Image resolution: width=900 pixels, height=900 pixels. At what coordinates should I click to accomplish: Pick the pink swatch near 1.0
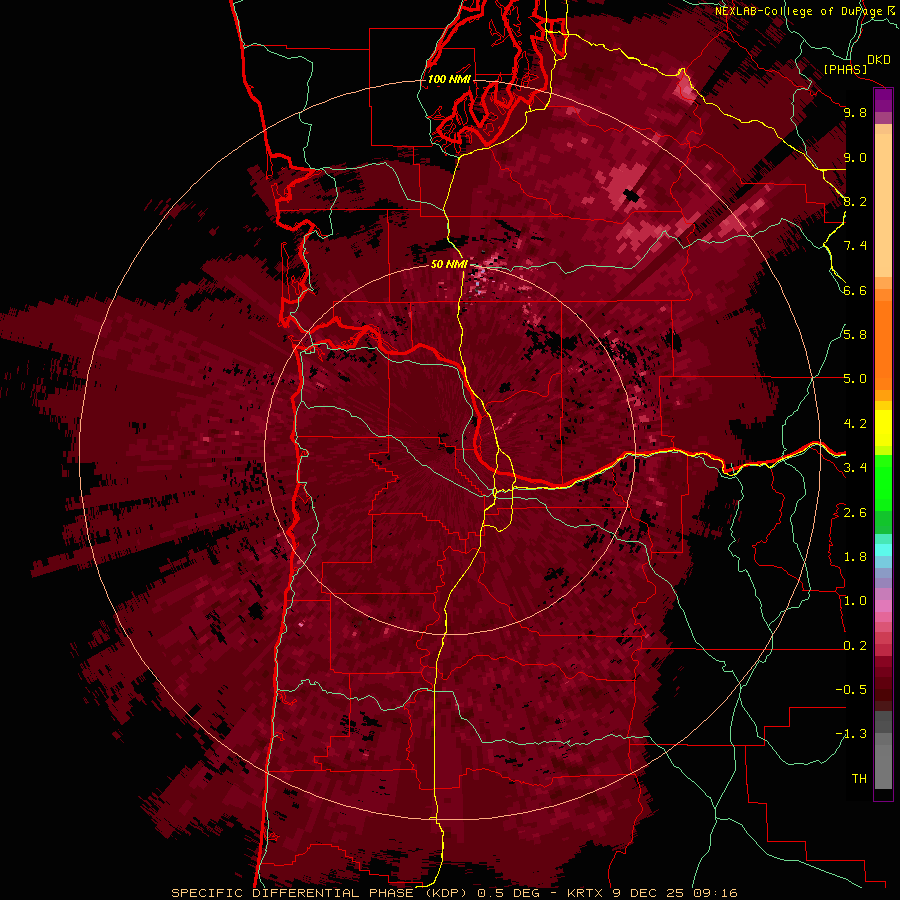(883, 606)
